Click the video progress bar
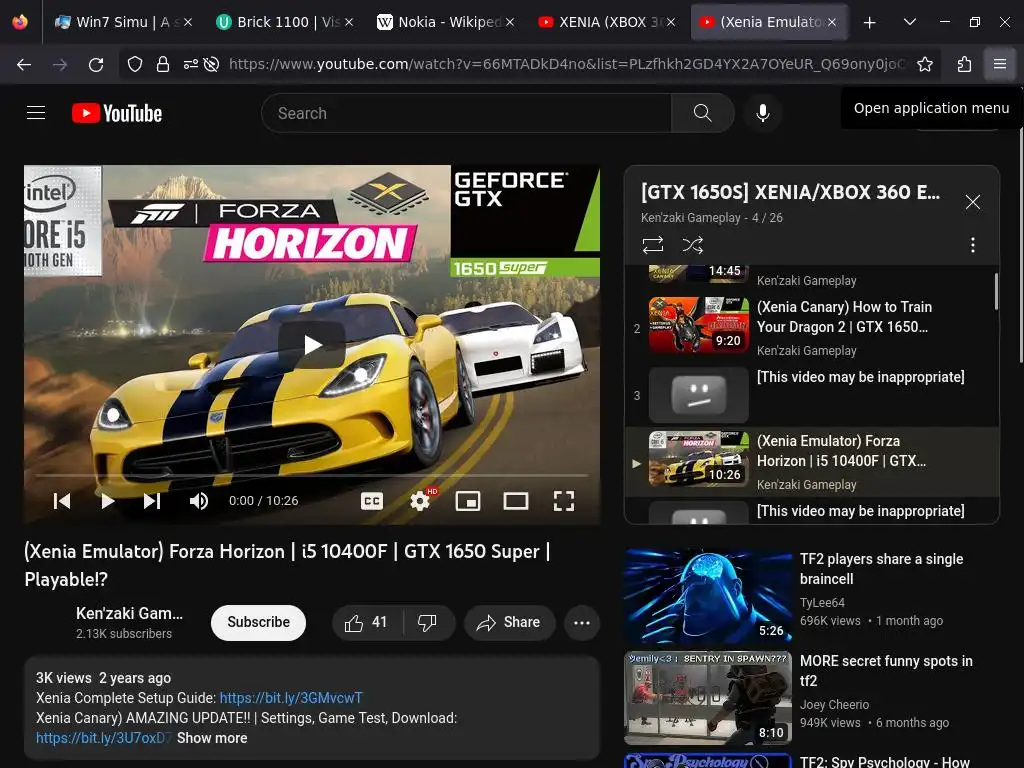1024x768 pixels. 312,476
